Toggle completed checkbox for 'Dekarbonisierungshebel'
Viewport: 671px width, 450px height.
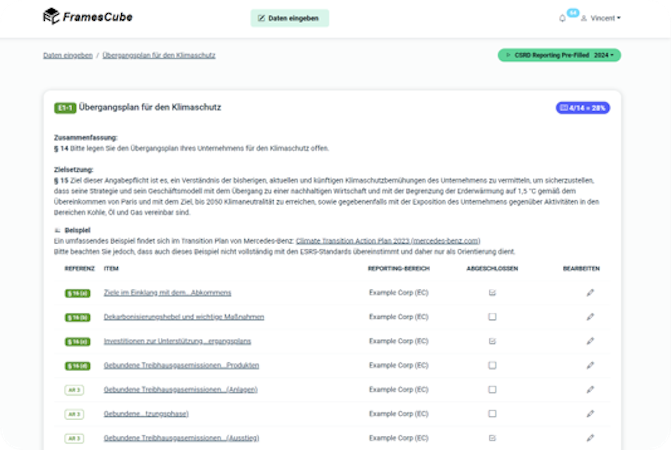click(492, 316)
